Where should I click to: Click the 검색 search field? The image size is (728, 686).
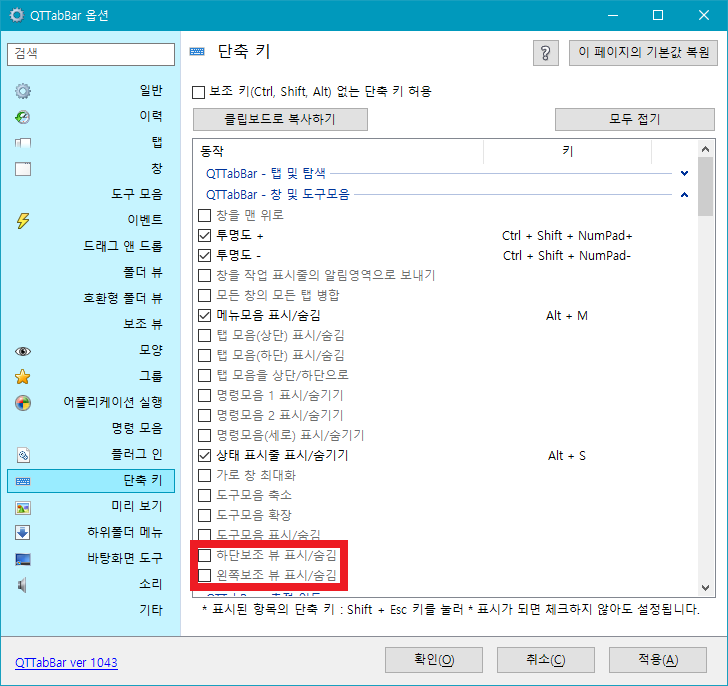[91, 54]
